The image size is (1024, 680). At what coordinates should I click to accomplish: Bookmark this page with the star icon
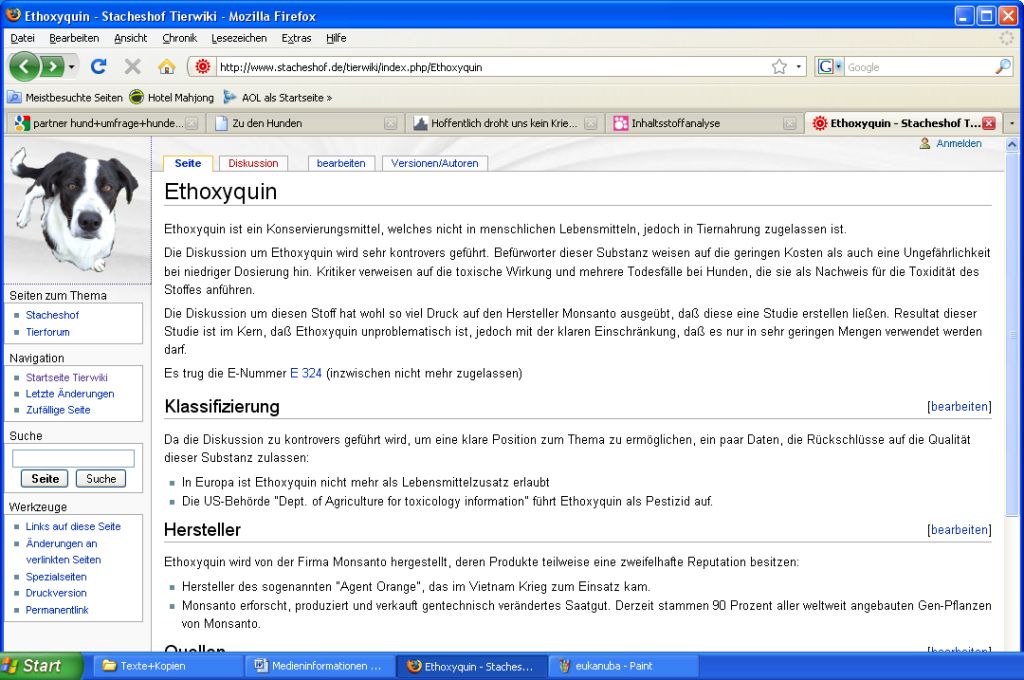(779, 67)
